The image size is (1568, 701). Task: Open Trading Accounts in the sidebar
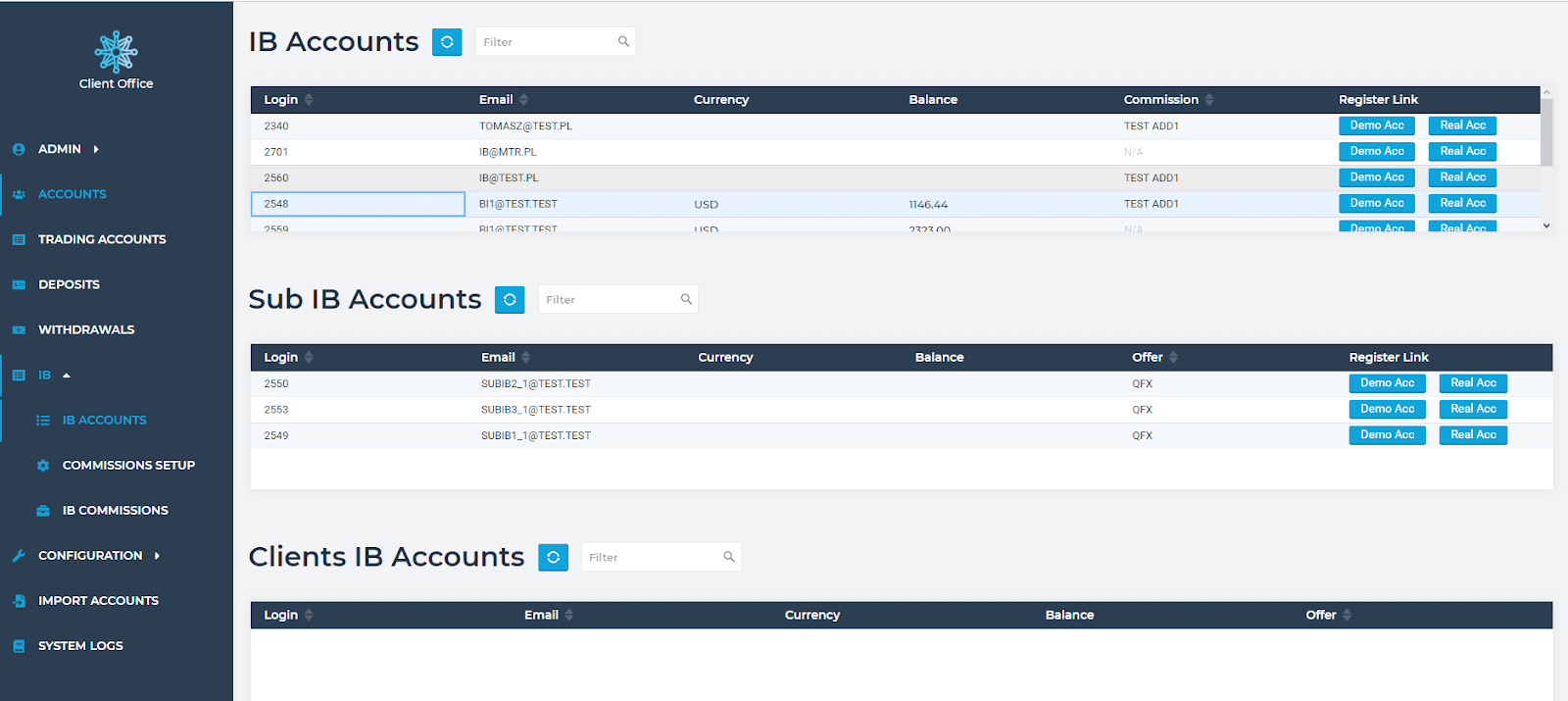(x=102, y=239)
